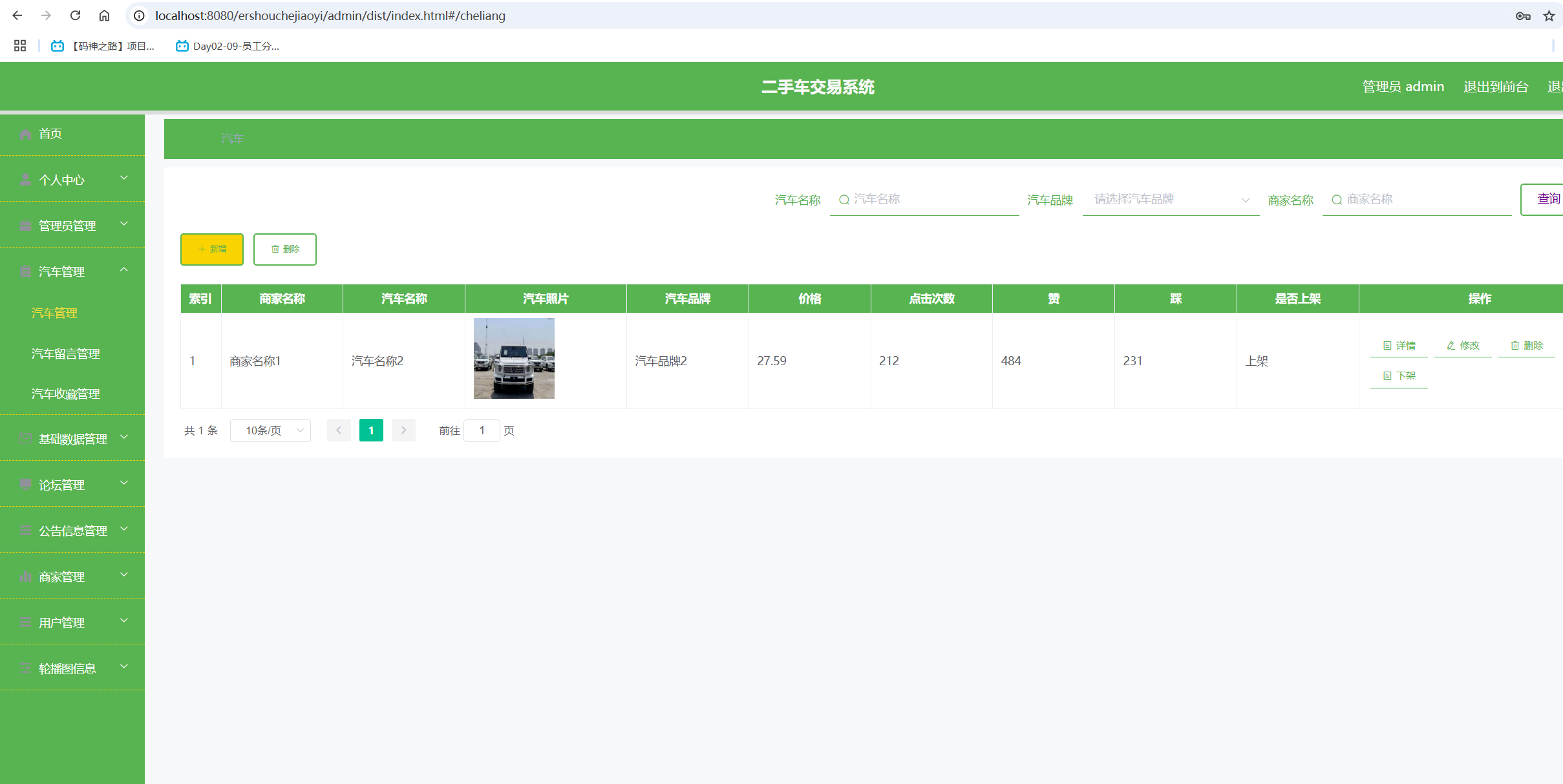Click the 首页 home icon in sidebar
Screen dimensions: 1563x784
(25, 134)
